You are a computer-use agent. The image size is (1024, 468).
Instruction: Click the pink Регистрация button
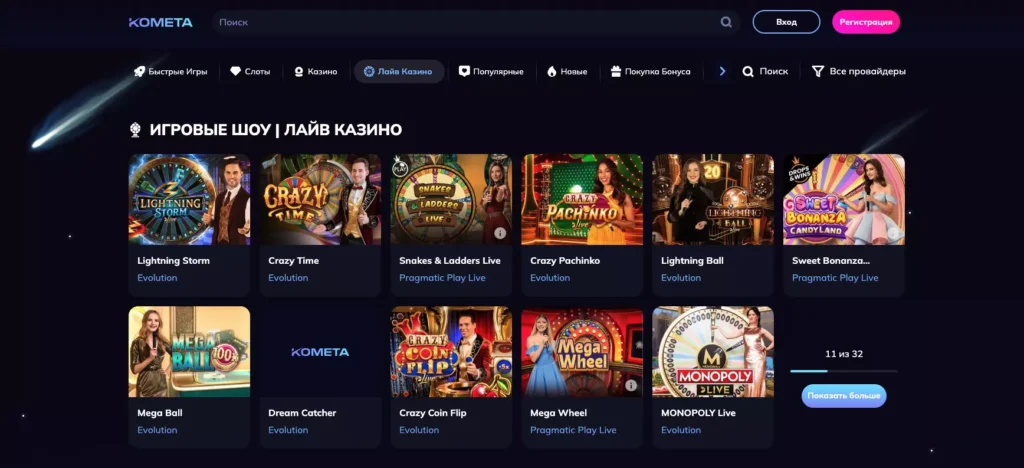pyautogui.click(x=866, y=22)
